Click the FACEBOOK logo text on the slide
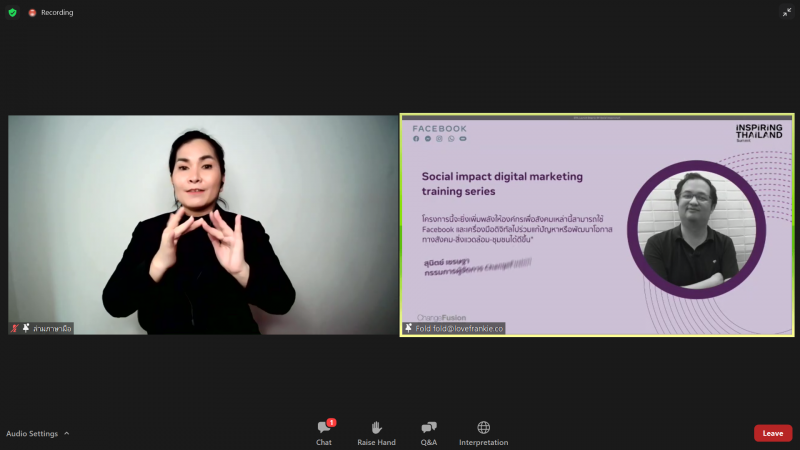This screenshot has height=450, width=800. pos(439,129)
